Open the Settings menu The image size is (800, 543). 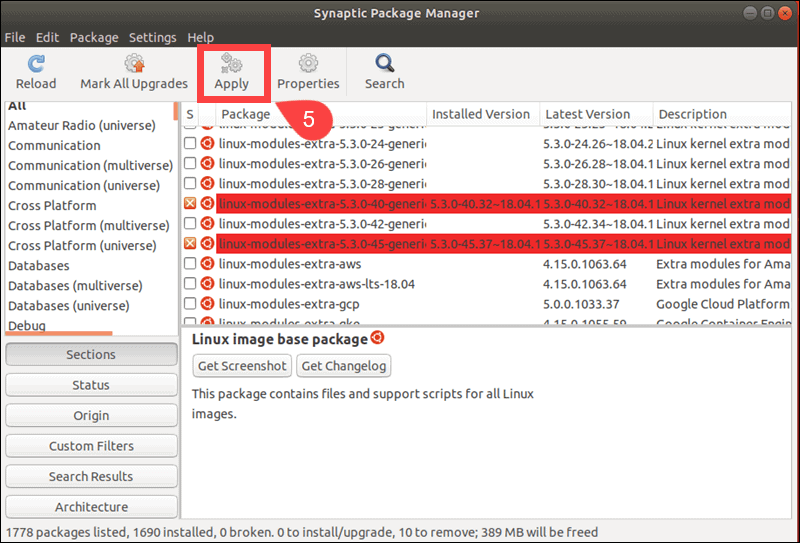[153, 38]
